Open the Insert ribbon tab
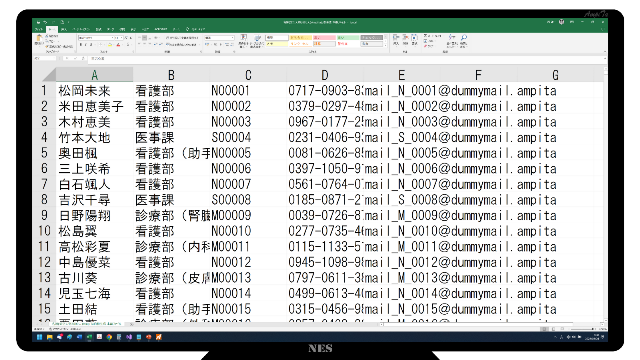This screenshot has width=640, height=360. coord(64,29)
